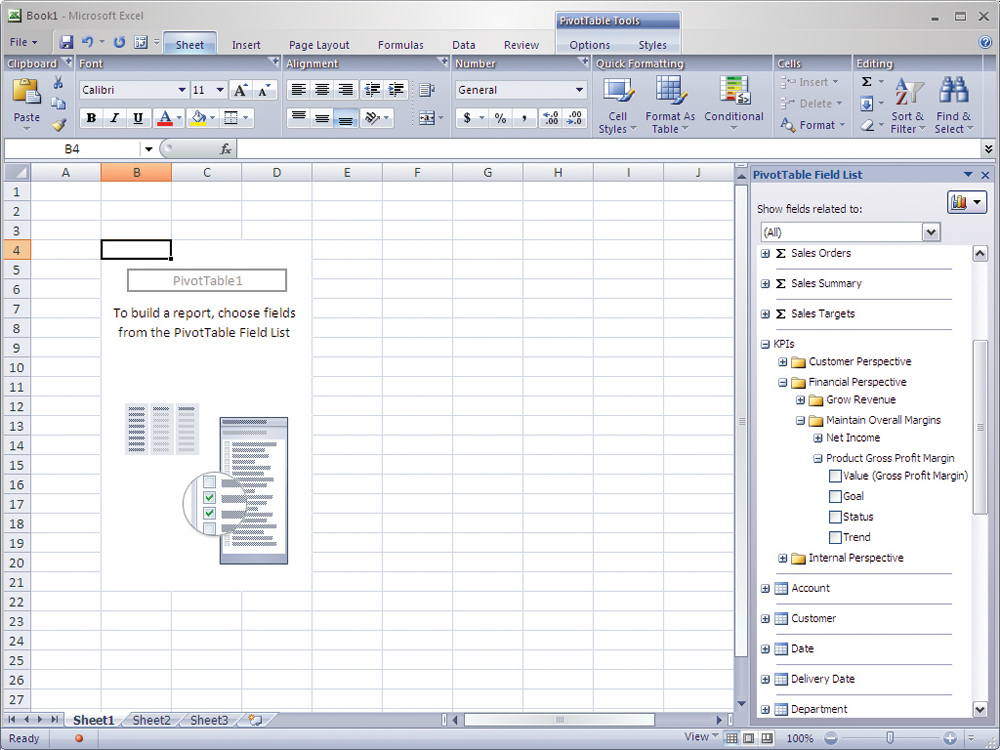Apply Percent Style number format
The width and height of the screenshot is (1000, 750).
(501, 118)
